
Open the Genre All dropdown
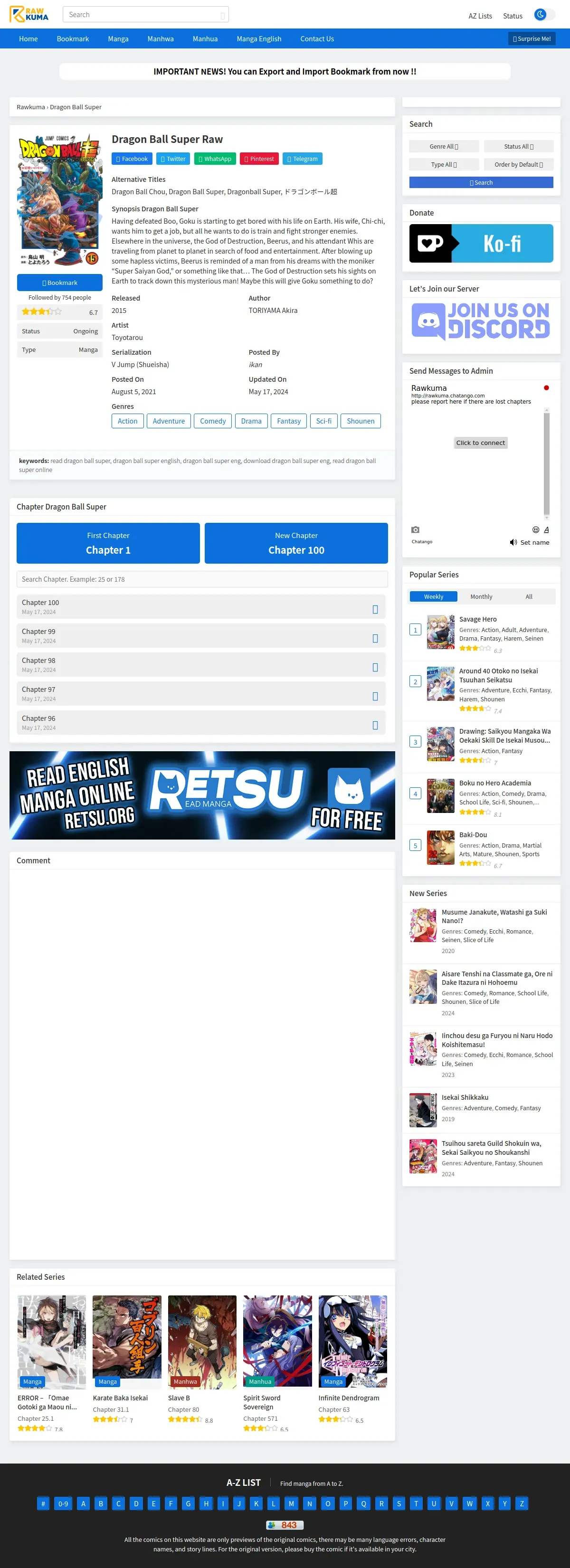444,147
